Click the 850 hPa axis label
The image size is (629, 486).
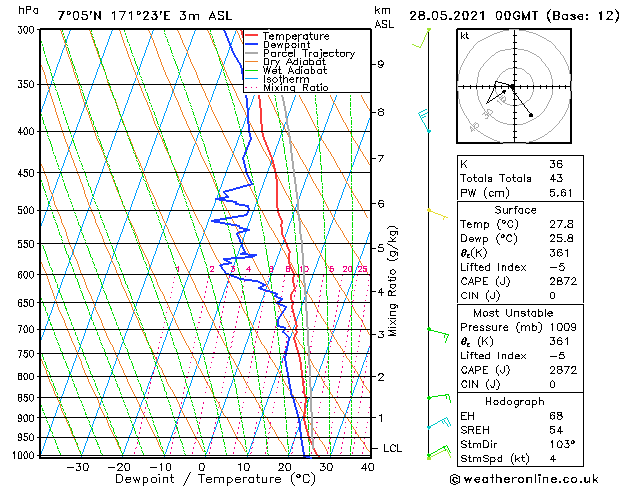[26, 398]
